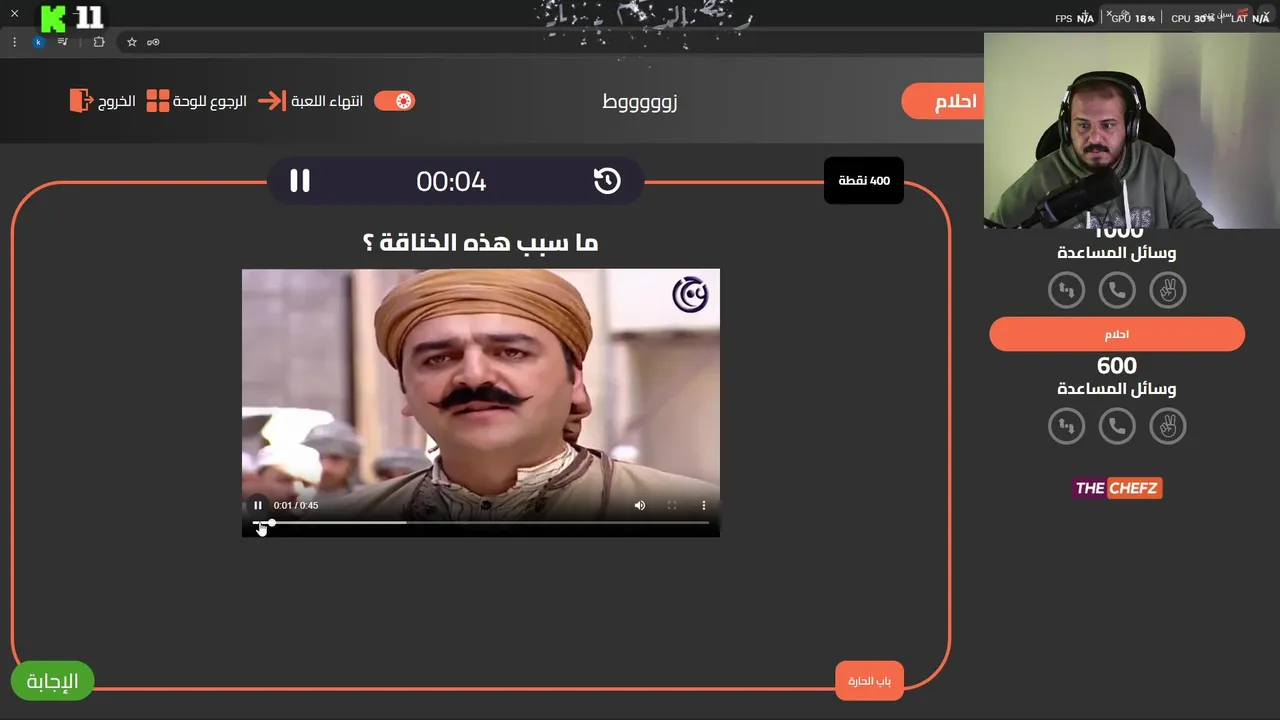Image resolution: width=1280 pixels, height=720 pixels.
Task: Click the streamer webcam feed
Action: coord(1132,131)
